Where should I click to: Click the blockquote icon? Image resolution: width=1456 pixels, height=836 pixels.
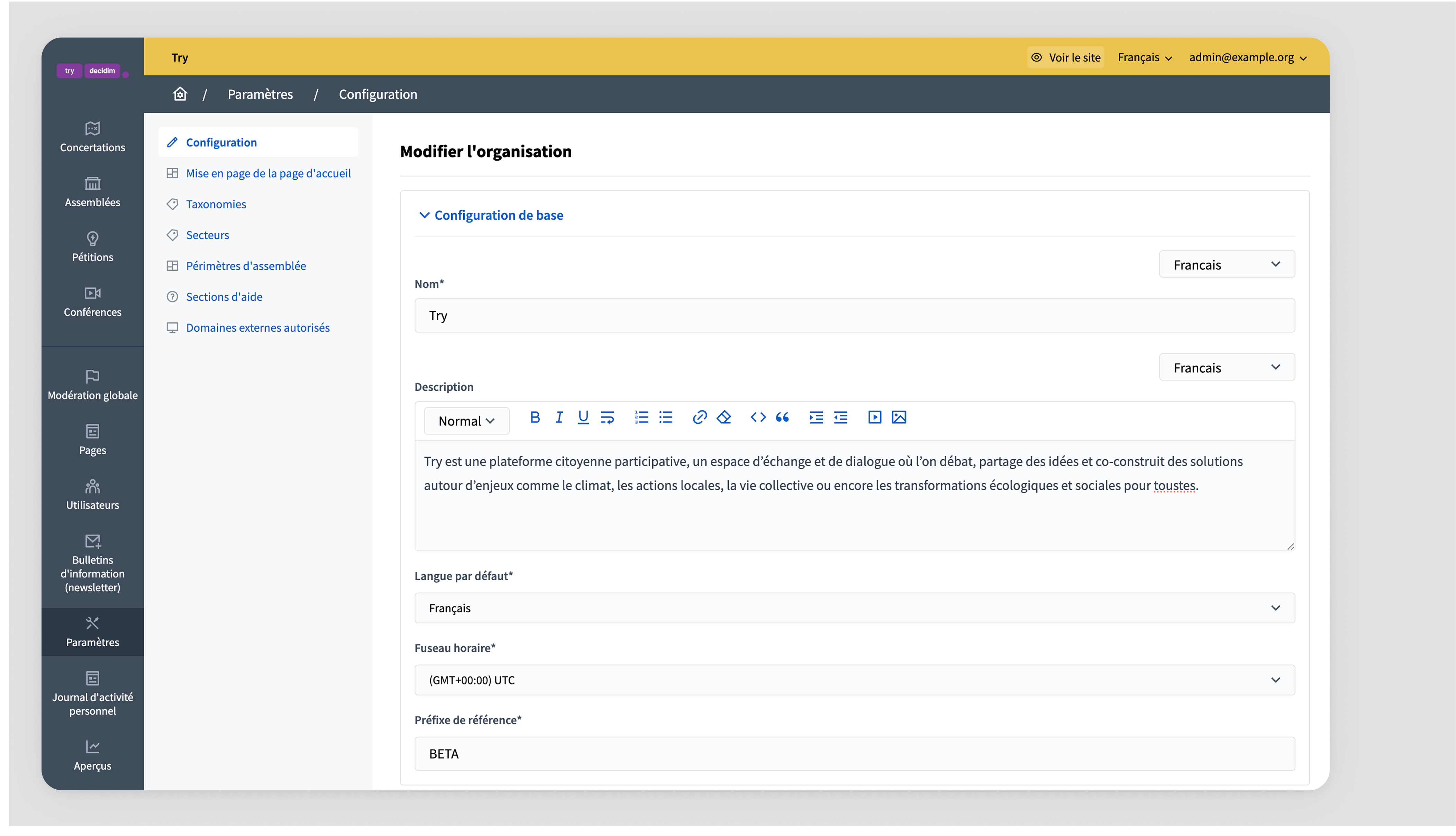click(x=782, y=417)
